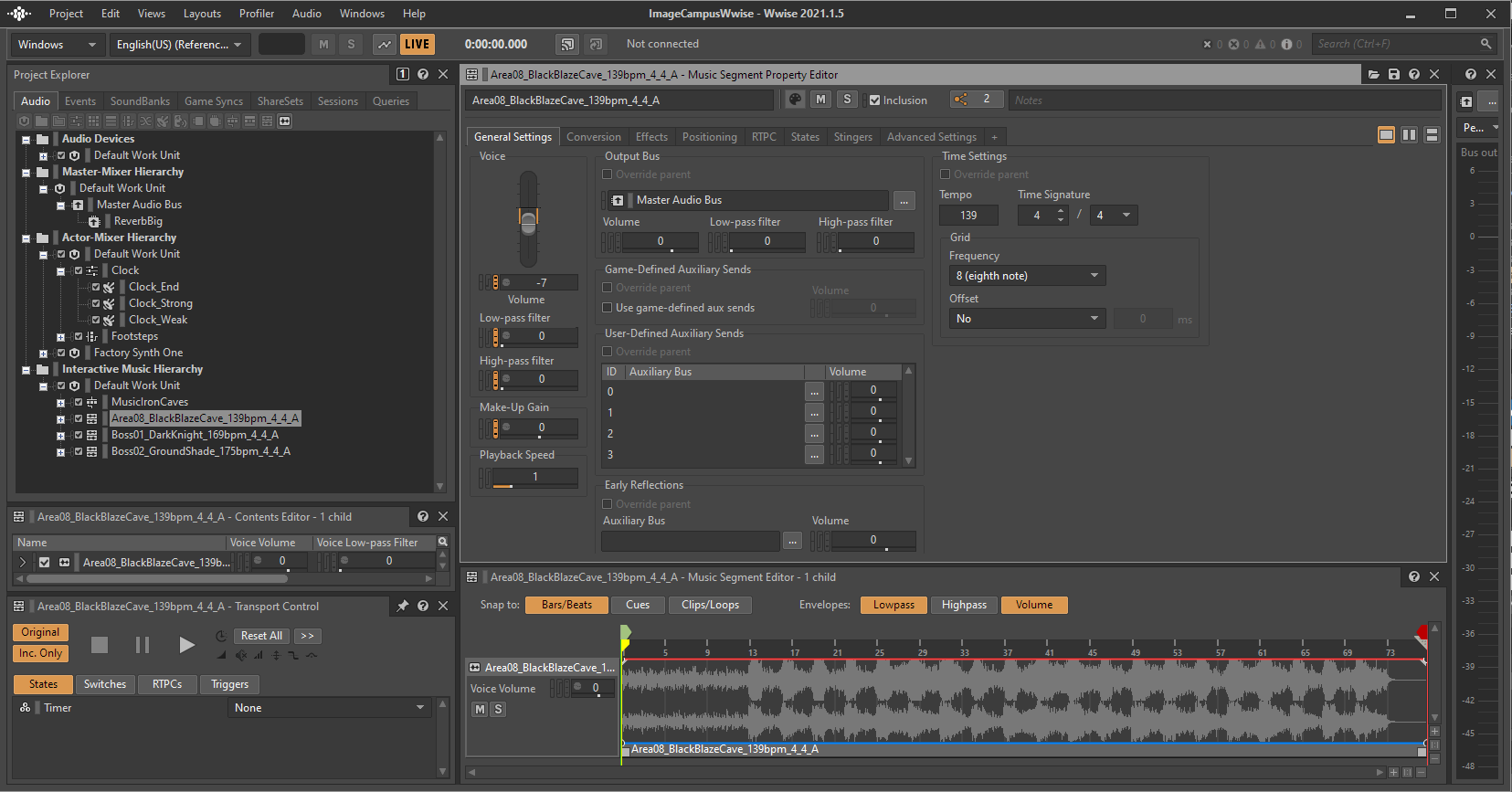
Task: Click the color palette icon beside object name
Action: pyautogui.click(x=795, y=100)
